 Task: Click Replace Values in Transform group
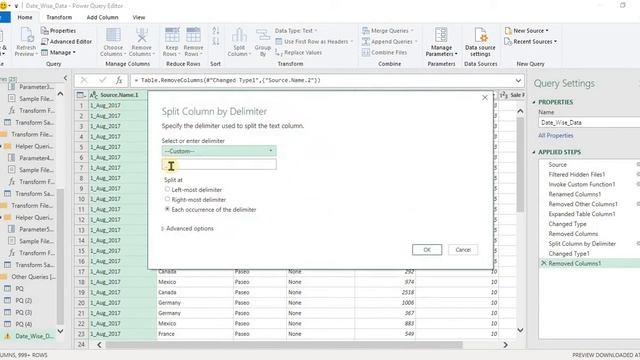point(298,53)
